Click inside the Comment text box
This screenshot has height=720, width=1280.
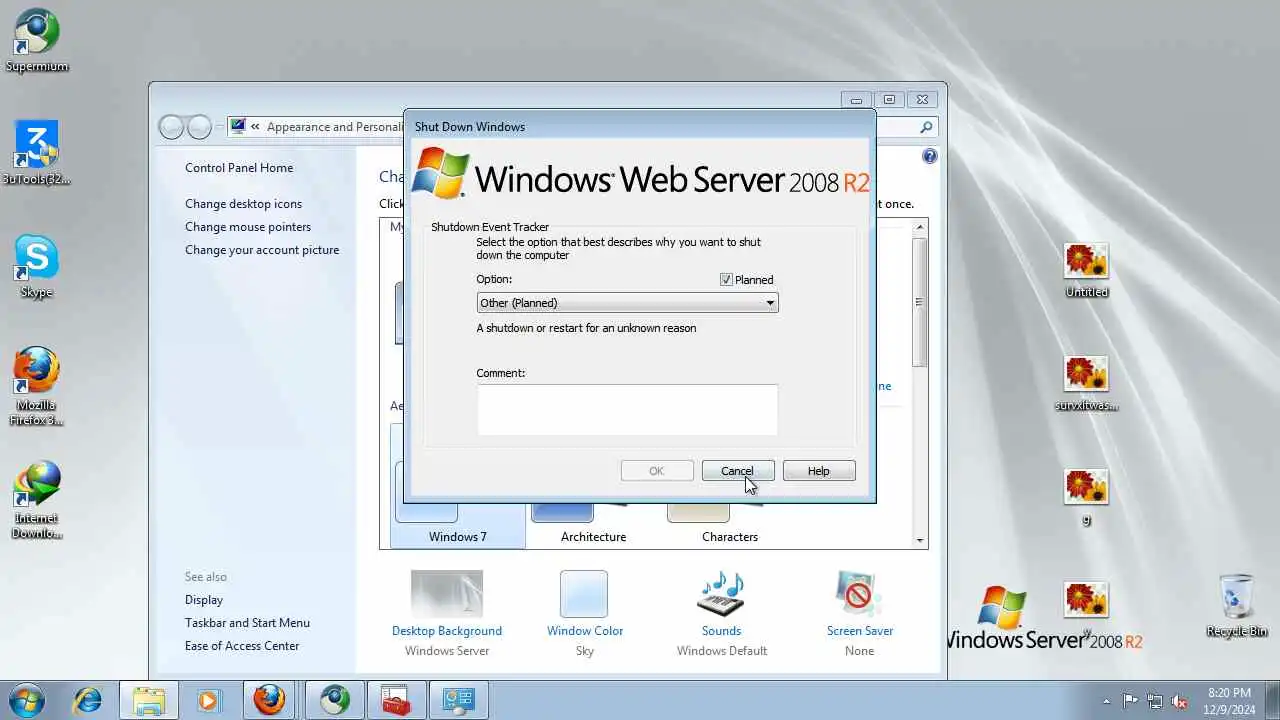[x=627, y=410]
